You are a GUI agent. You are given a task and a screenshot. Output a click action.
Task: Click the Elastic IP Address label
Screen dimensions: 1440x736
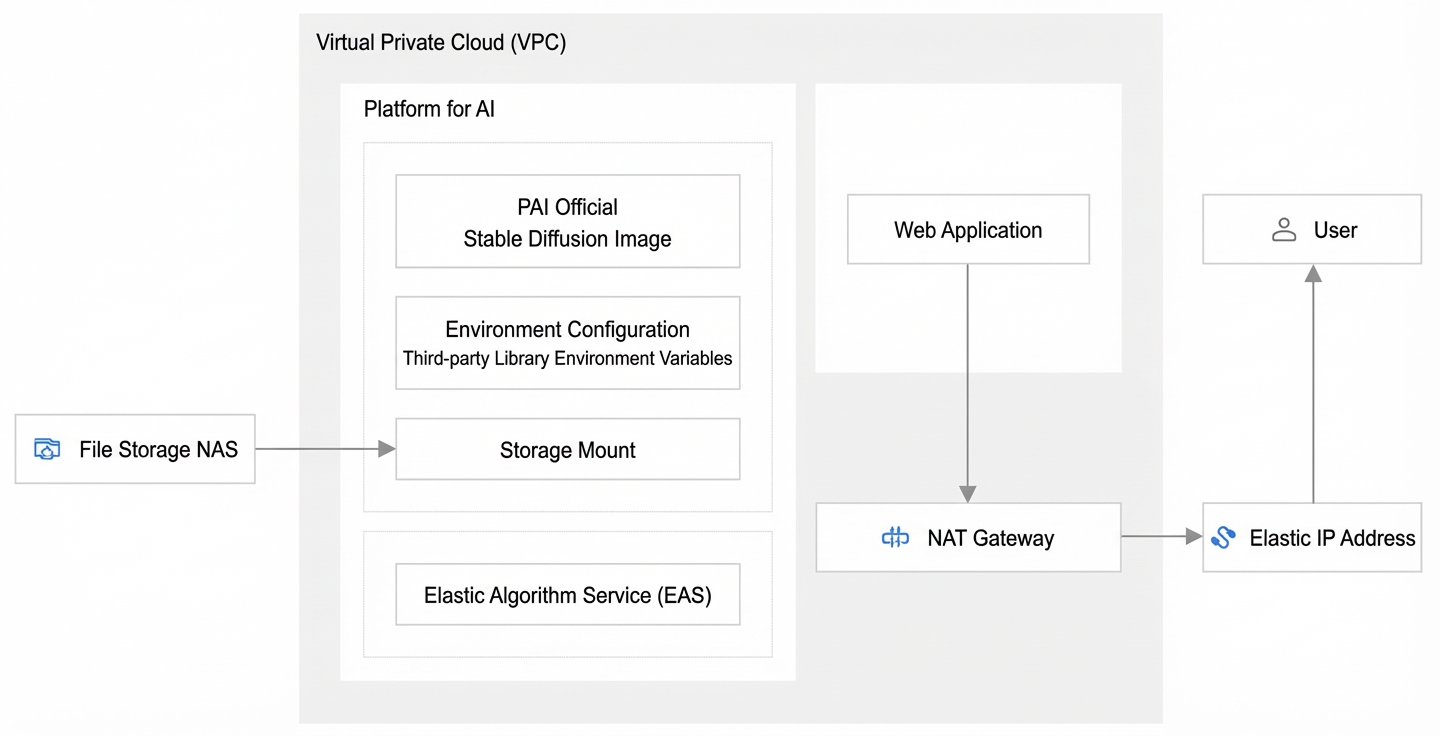coord(1332,538)
